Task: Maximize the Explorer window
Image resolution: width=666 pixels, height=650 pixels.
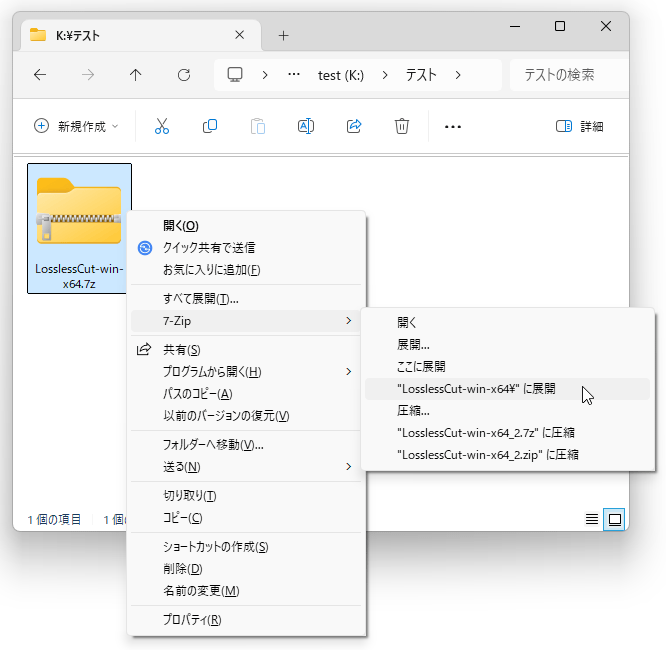Action: (560, 26)
